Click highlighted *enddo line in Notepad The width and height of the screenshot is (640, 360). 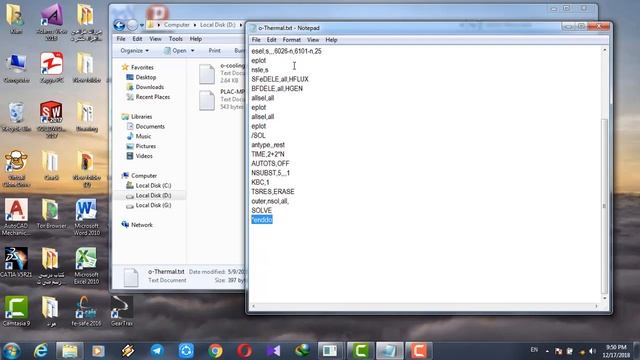point(262,220)
